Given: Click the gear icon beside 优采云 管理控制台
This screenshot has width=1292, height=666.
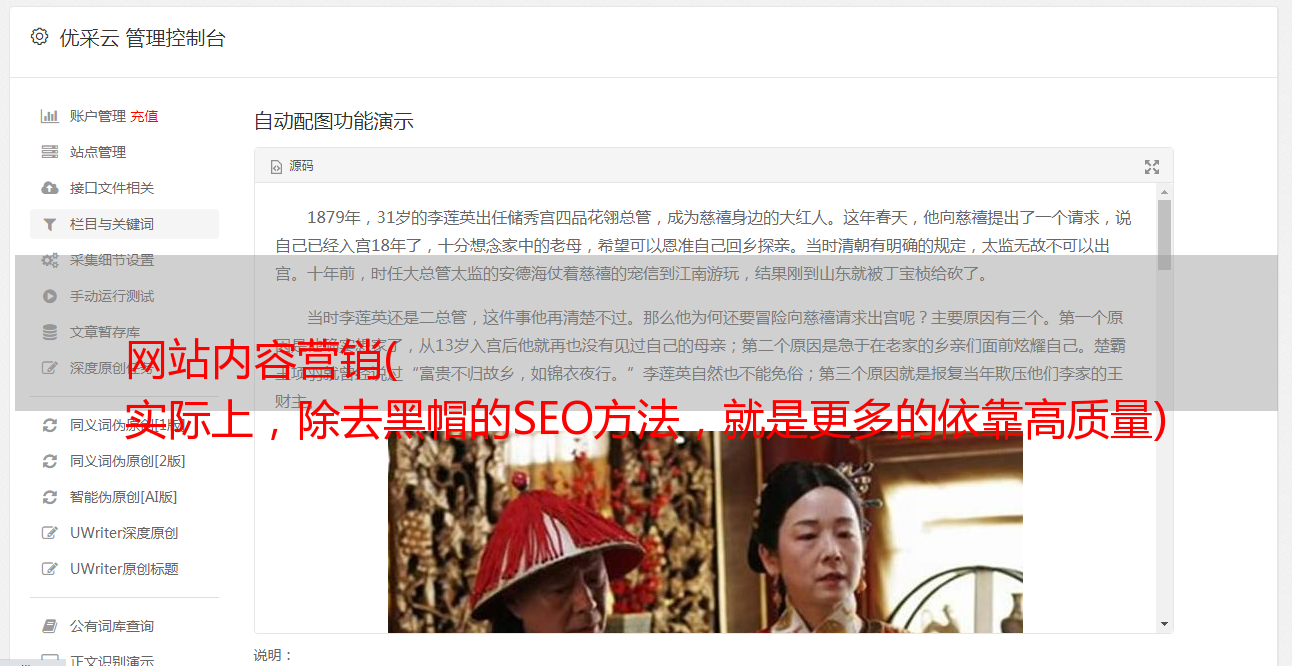Looking at the screenshot, I should click(39, 37).
